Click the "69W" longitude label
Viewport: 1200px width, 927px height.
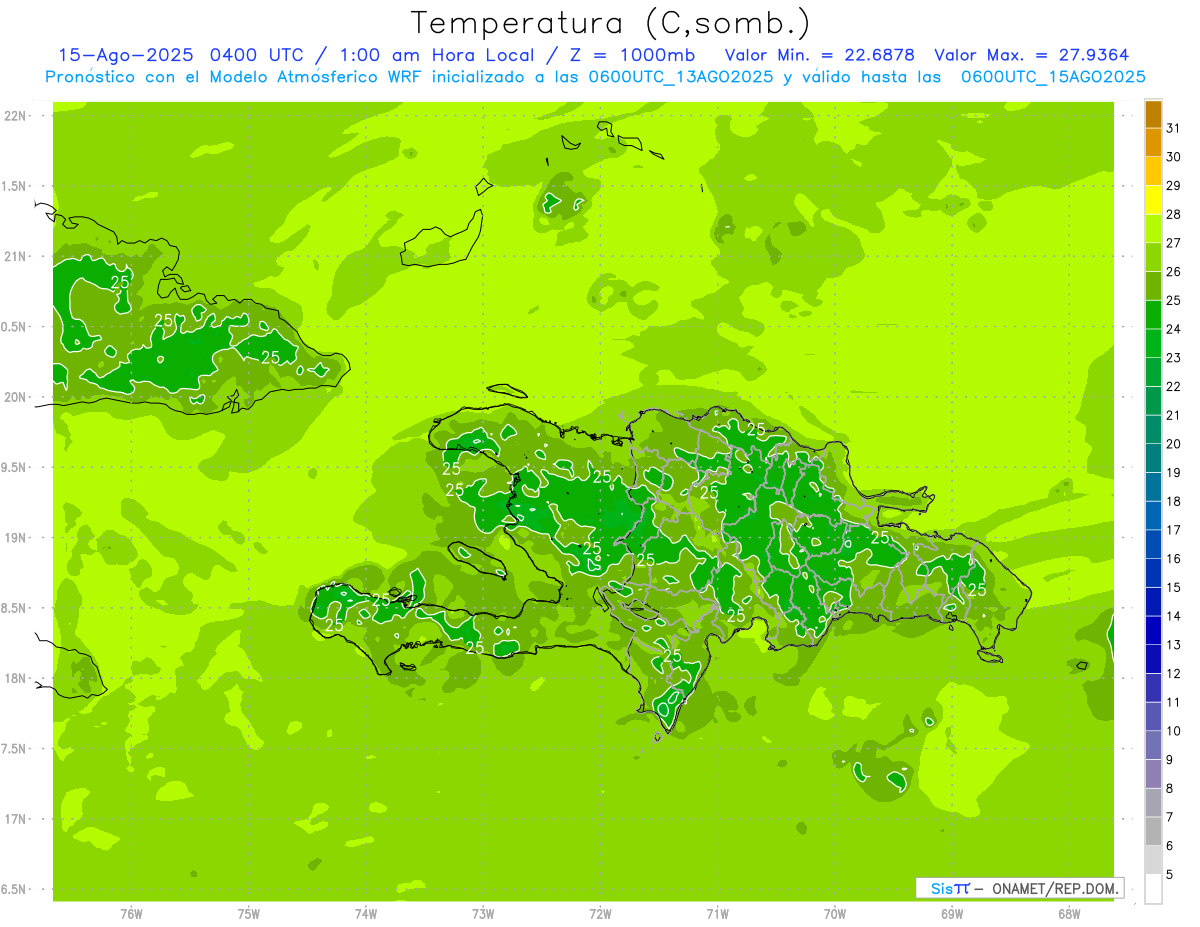(952, 914)
